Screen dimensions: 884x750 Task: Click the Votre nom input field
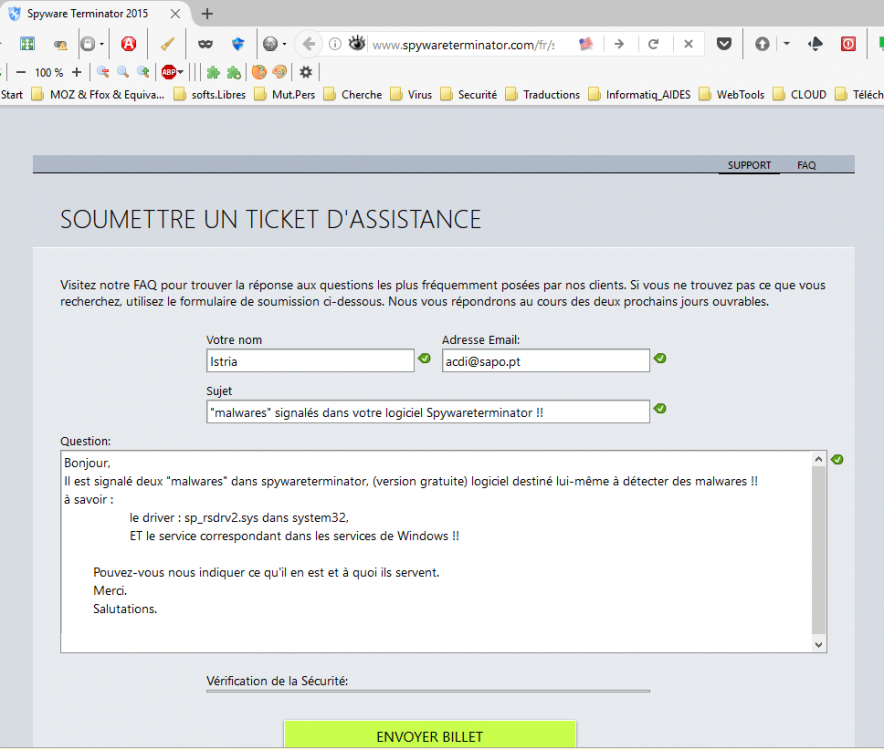tap(310, 361)
